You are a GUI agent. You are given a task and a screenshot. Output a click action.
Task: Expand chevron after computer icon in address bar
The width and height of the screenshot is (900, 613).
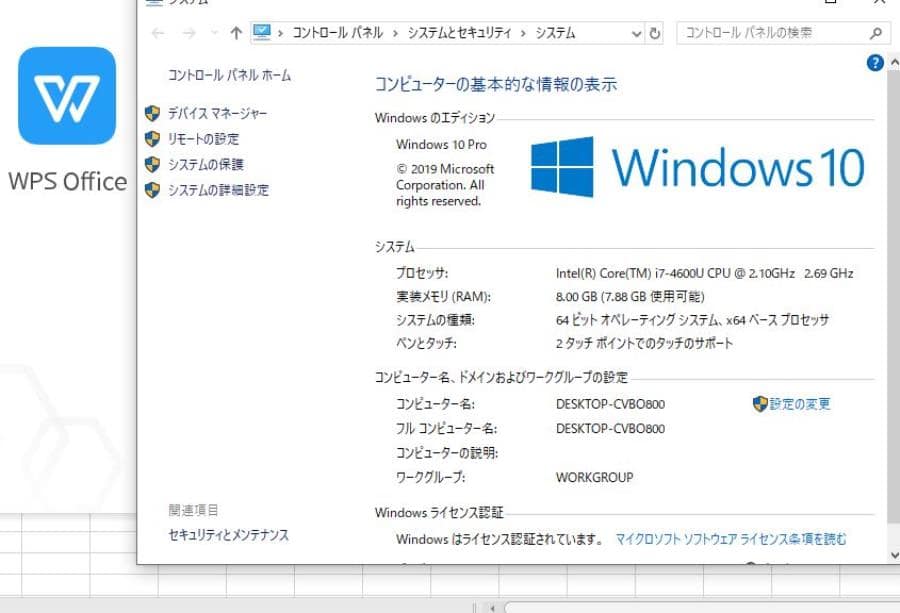click(280, 33)
